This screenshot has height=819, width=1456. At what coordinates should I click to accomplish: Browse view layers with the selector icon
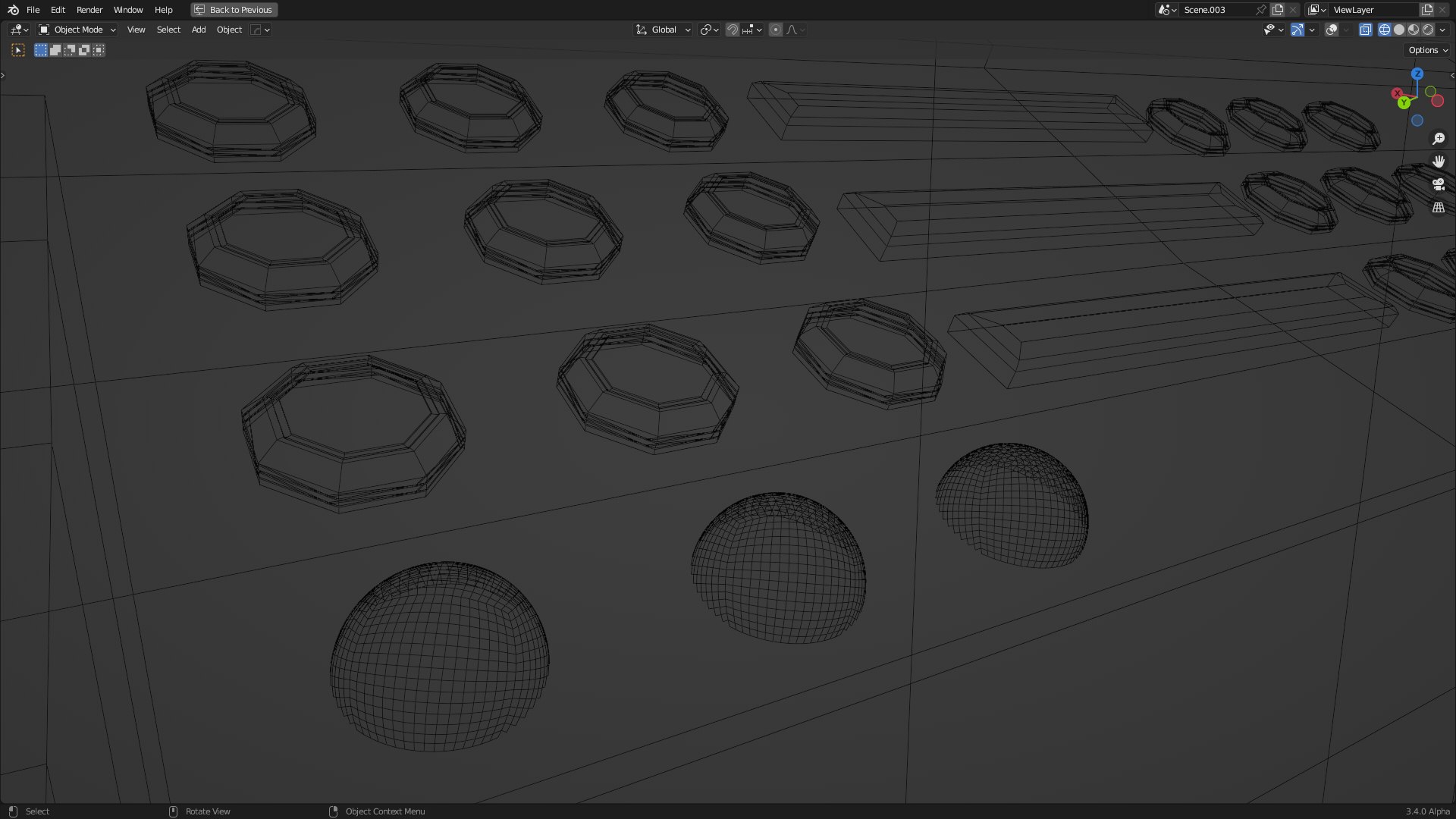click(x=1317, y=10)
